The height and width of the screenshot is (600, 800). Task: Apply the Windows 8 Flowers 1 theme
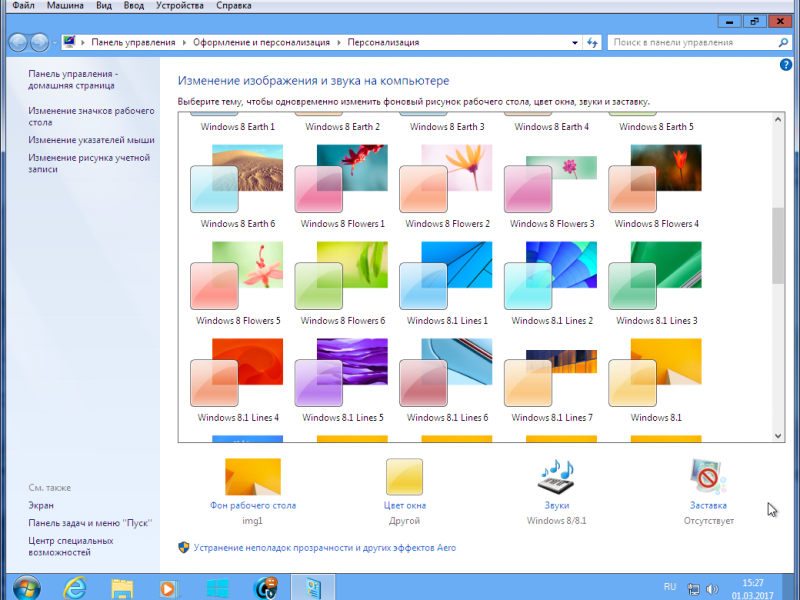pyautogui.click(x=342, y=186)
